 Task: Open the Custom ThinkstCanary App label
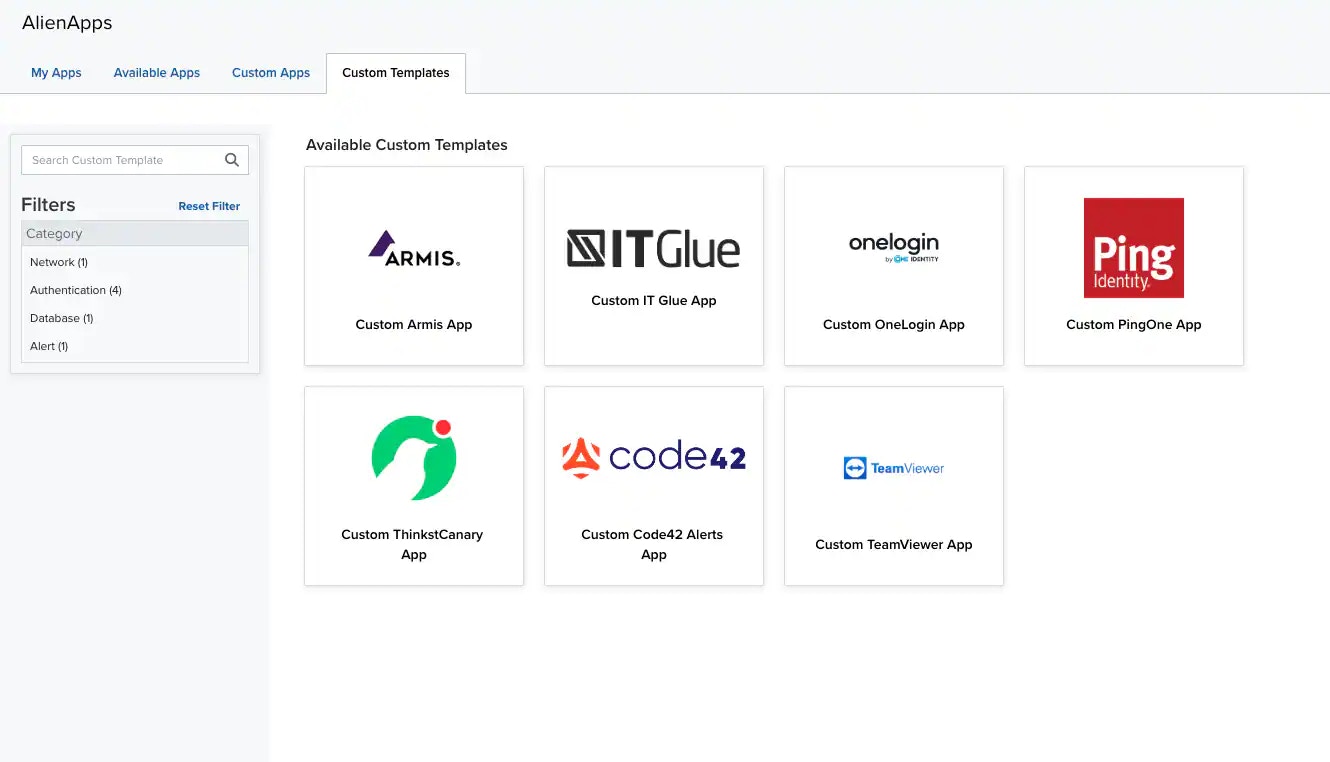(x=412, y=545)
